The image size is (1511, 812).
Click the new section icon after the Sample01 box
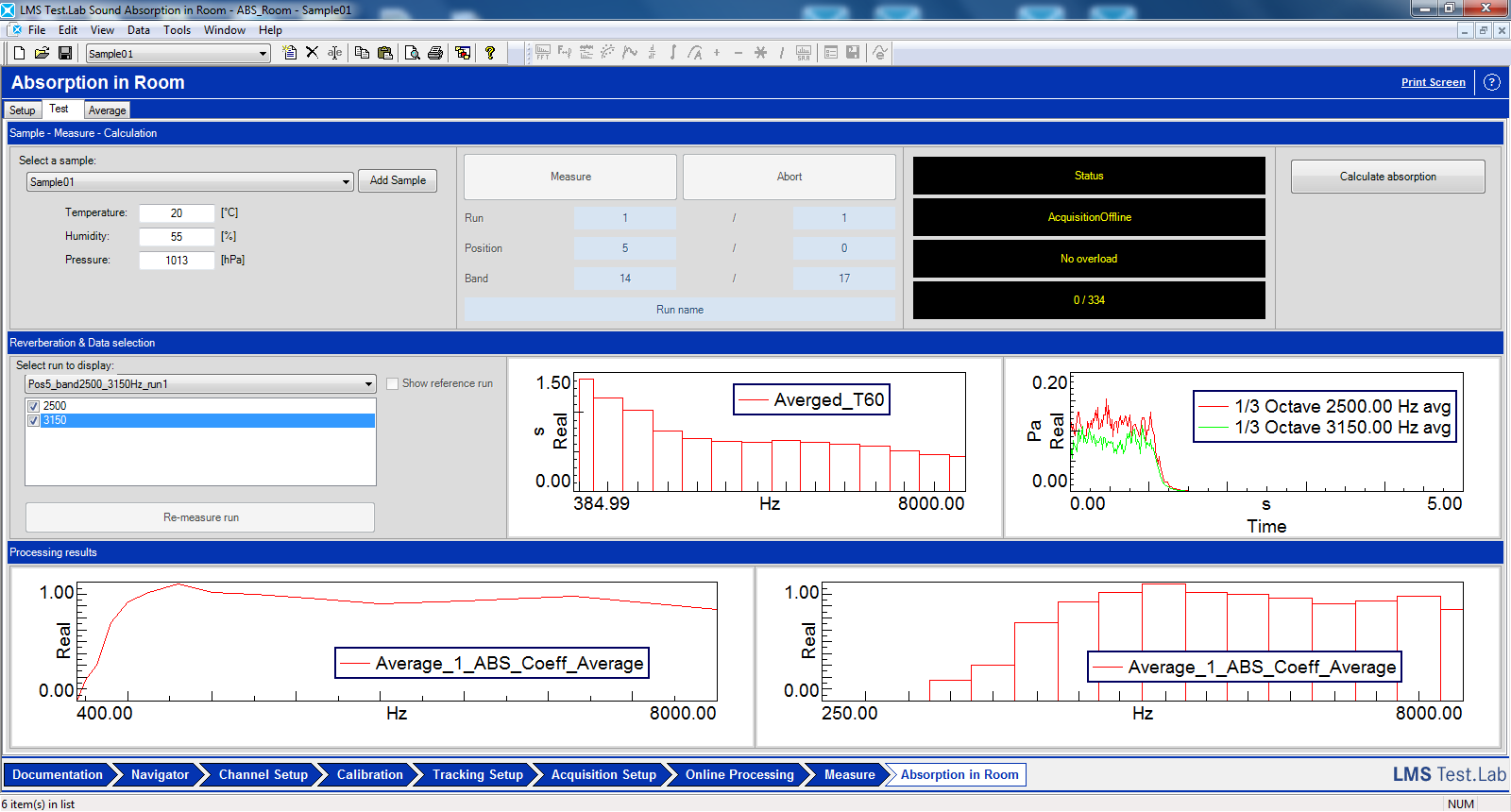coord(290,53)
